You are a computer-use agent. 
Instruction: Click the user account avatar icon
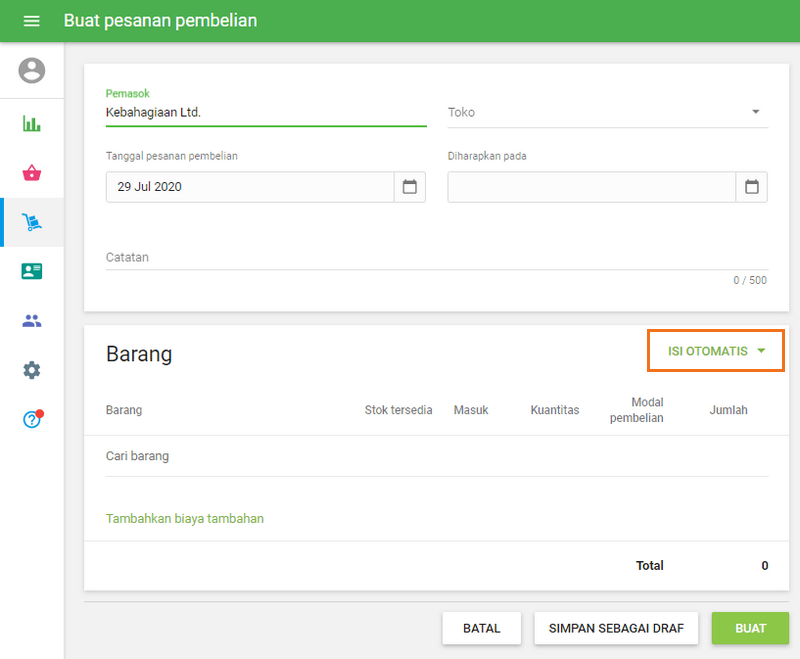click(32, 70)
